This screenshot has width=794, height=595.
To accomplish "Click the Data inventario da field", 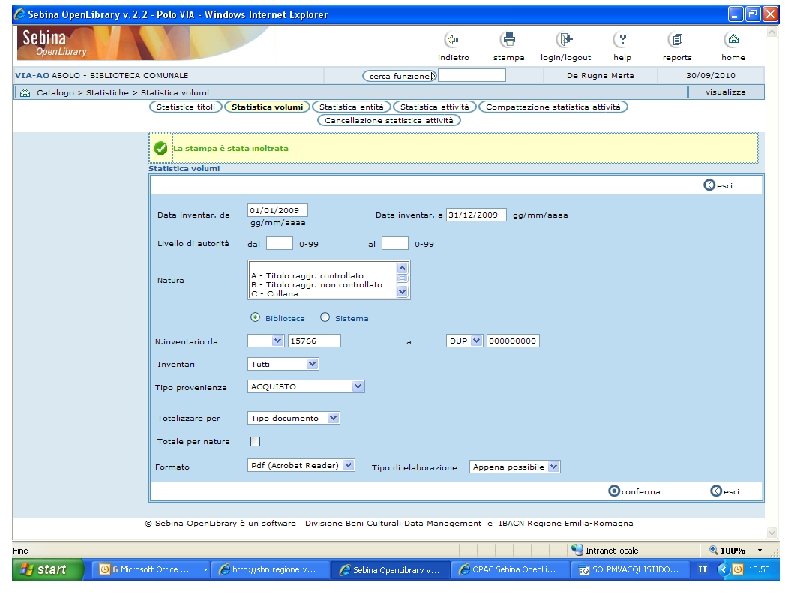I will (x=277, y=210).
